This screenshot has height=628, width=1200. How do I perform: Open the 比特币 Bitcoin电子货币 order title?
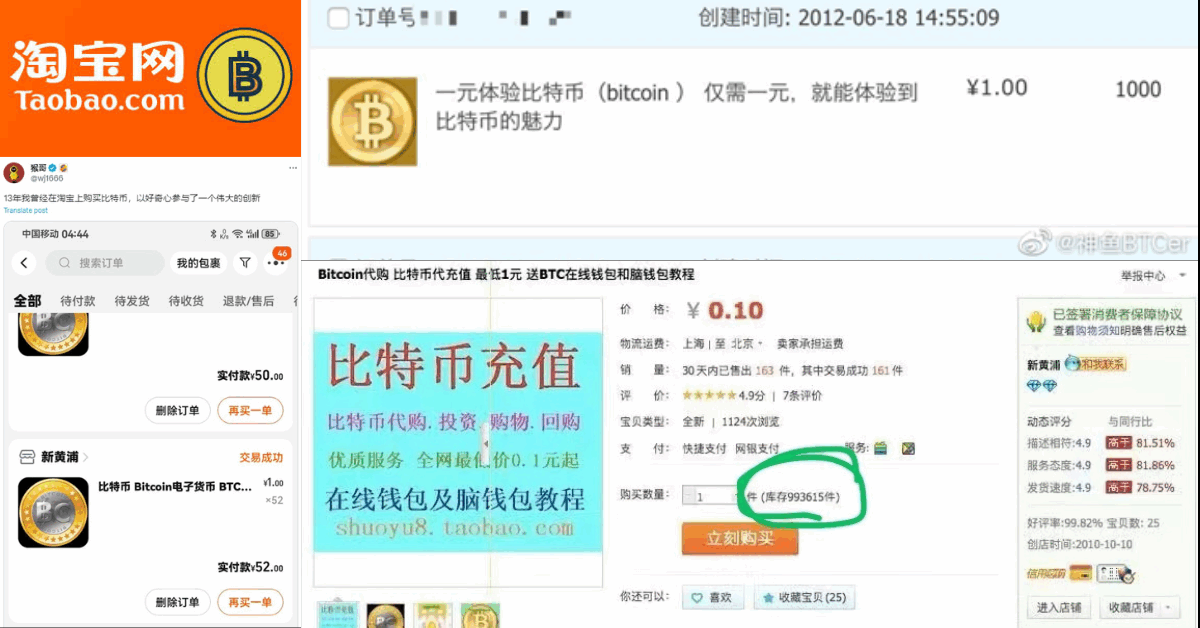pyautogui.click(x=175, y=487)
